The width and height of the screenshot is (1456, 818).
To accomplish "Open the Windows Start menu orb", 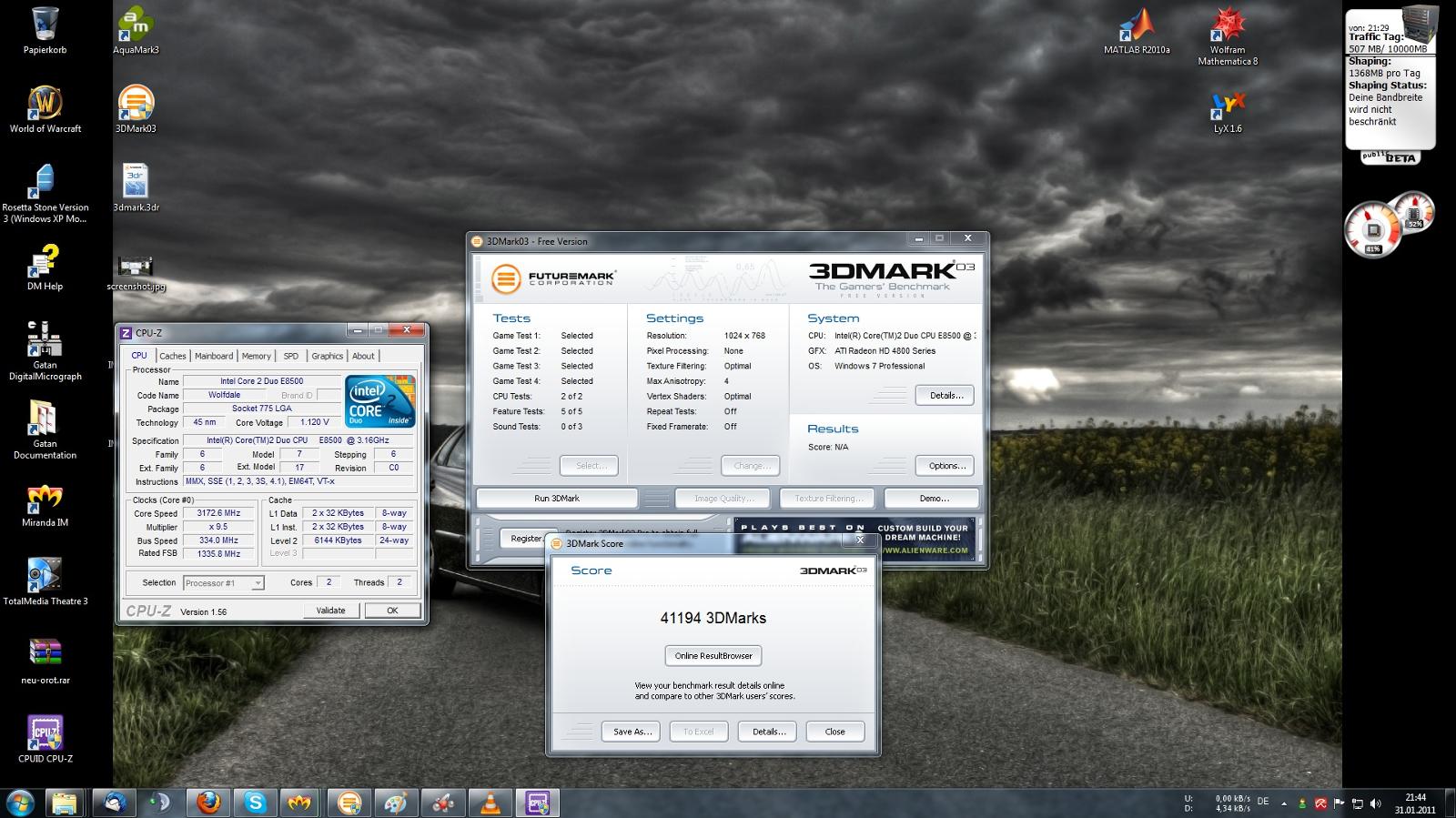I will click(20, 803).
